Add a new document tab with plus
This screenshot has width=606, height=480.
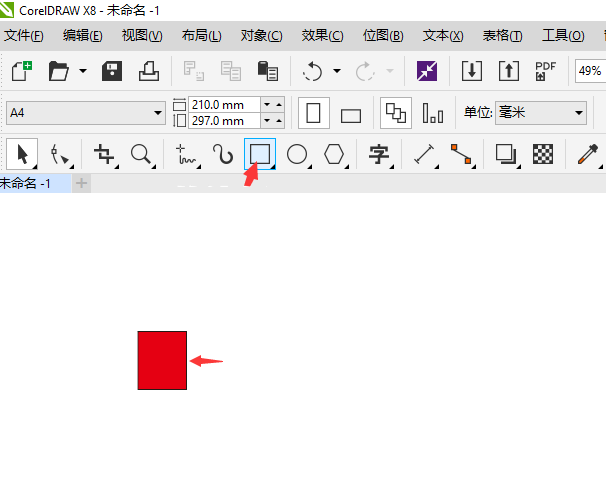(81, 183)
